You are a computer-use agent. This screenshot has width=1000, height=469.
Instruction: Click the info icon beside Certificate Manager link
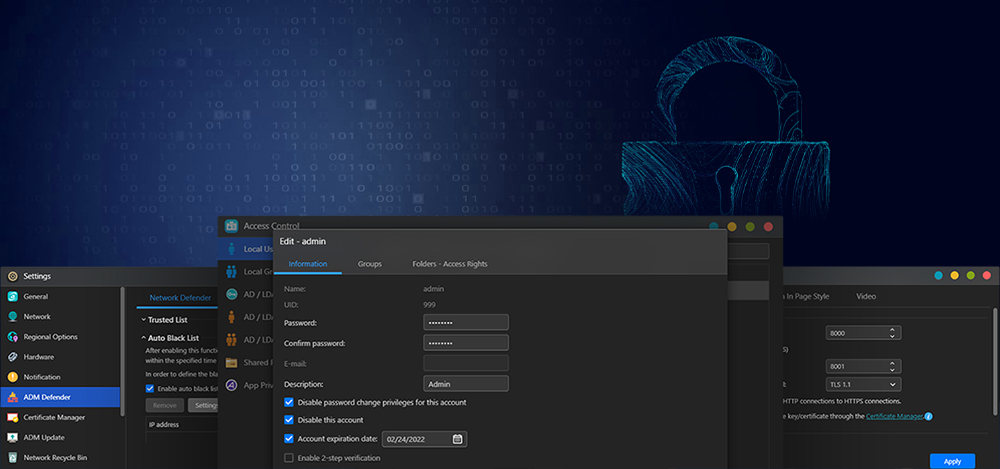pyautogui.click(x=928, y=415)
